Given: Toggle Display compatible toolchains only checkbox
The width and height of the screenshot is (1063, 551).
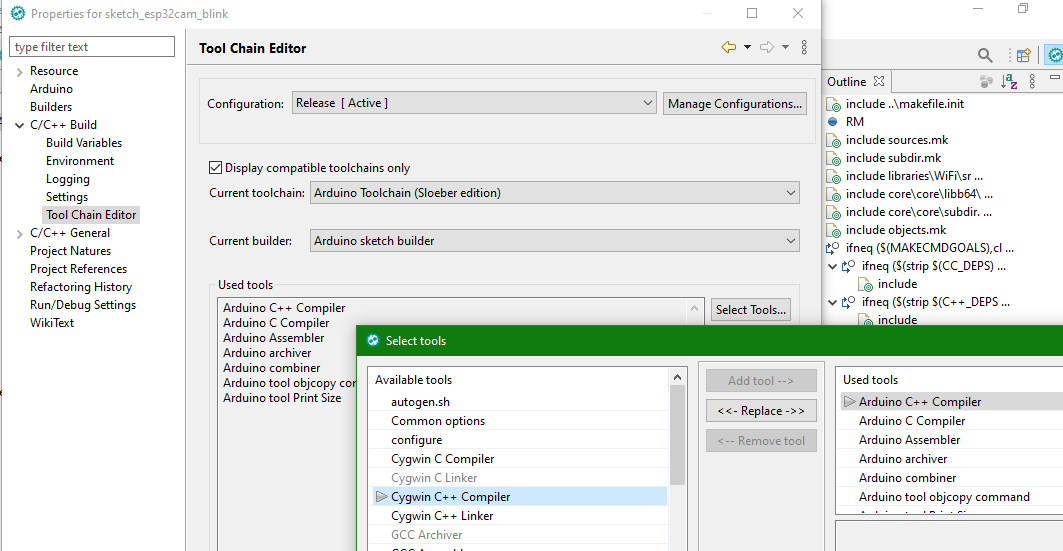Looking at the screenshot, I should pyautogui.click(x=216, y=167).
